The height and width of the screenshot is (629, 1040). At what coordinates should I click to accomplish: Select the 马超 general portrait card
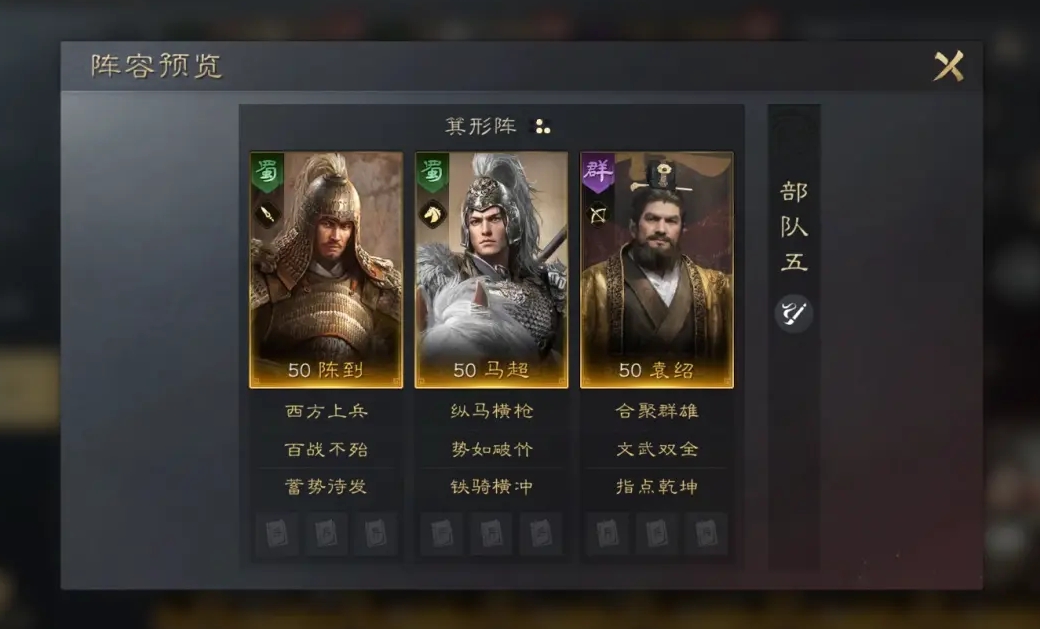[491, 270]
